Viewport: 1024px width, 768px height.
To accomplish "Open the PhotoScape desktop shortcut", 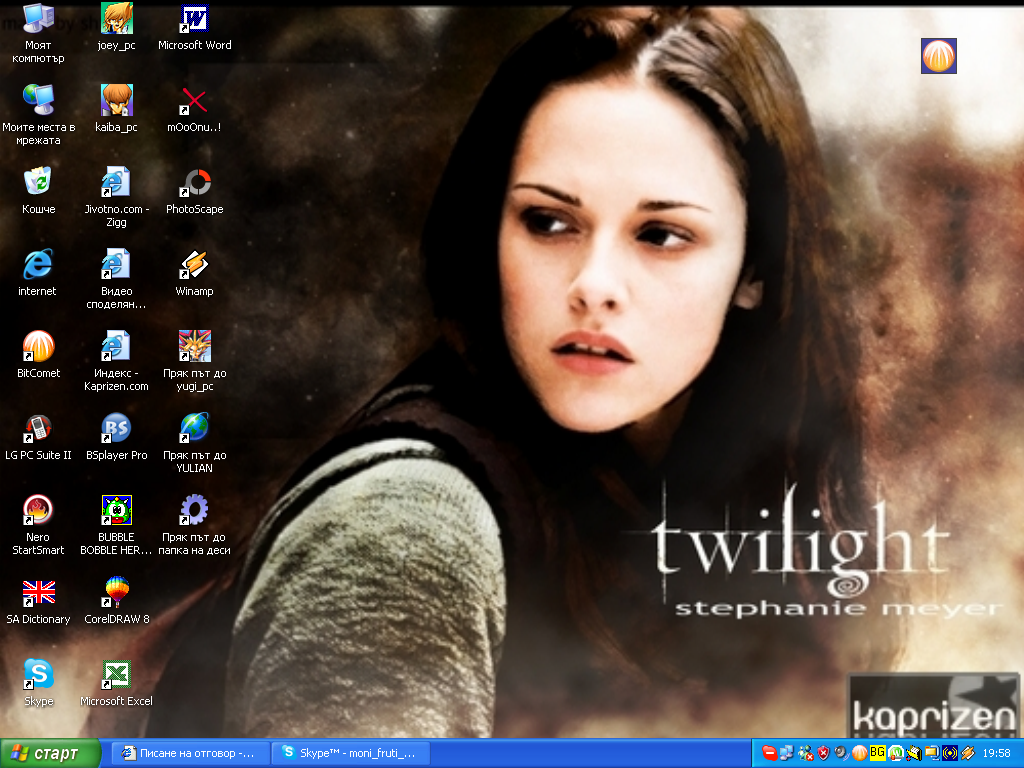I will [195, 191].
